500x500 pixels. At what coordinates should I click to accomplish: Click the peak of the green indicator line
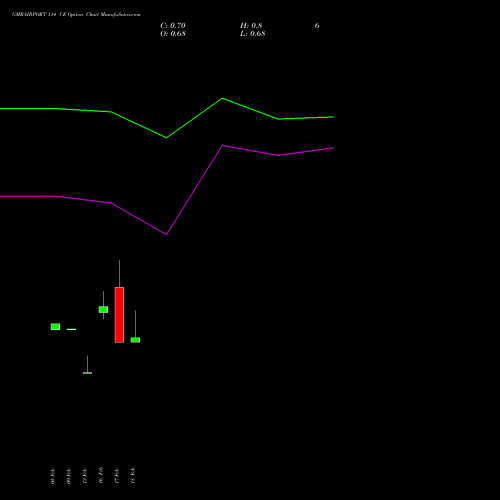coord(223,98)
